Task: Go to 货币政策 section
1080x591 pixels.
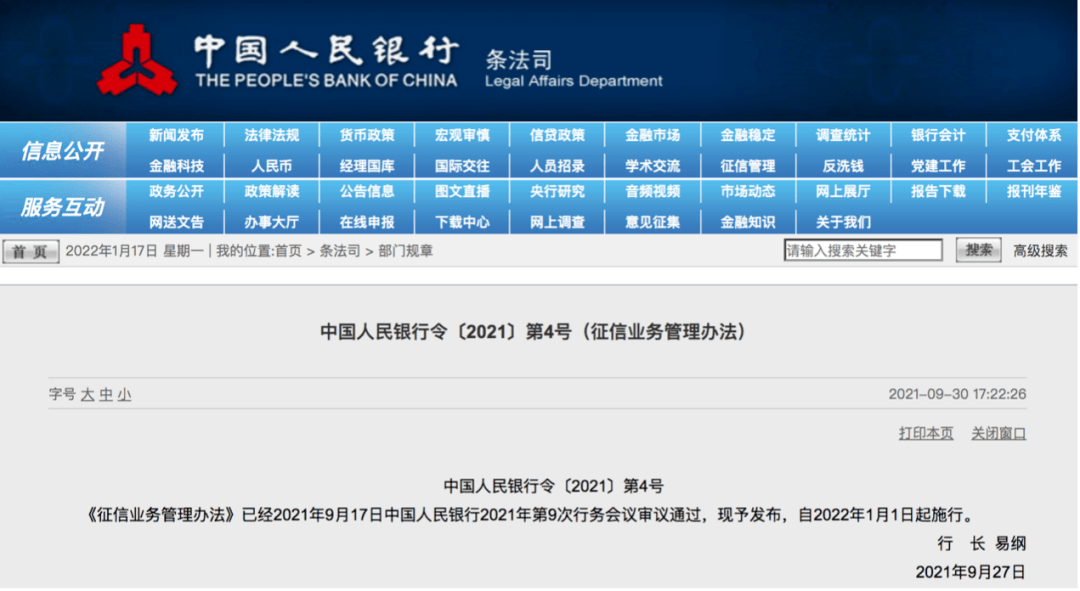Action: tap(367, 135)
